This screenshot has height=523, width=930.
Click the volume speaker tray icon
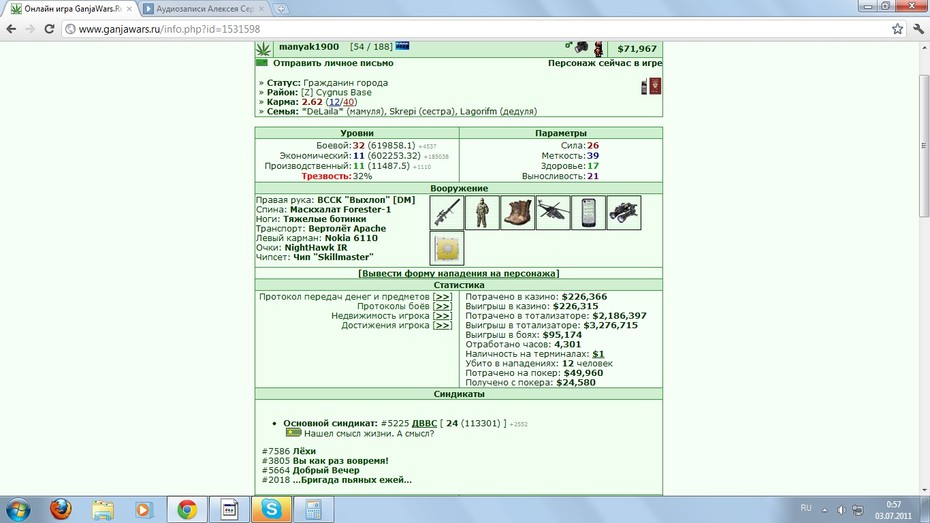[x=841, y=510]
